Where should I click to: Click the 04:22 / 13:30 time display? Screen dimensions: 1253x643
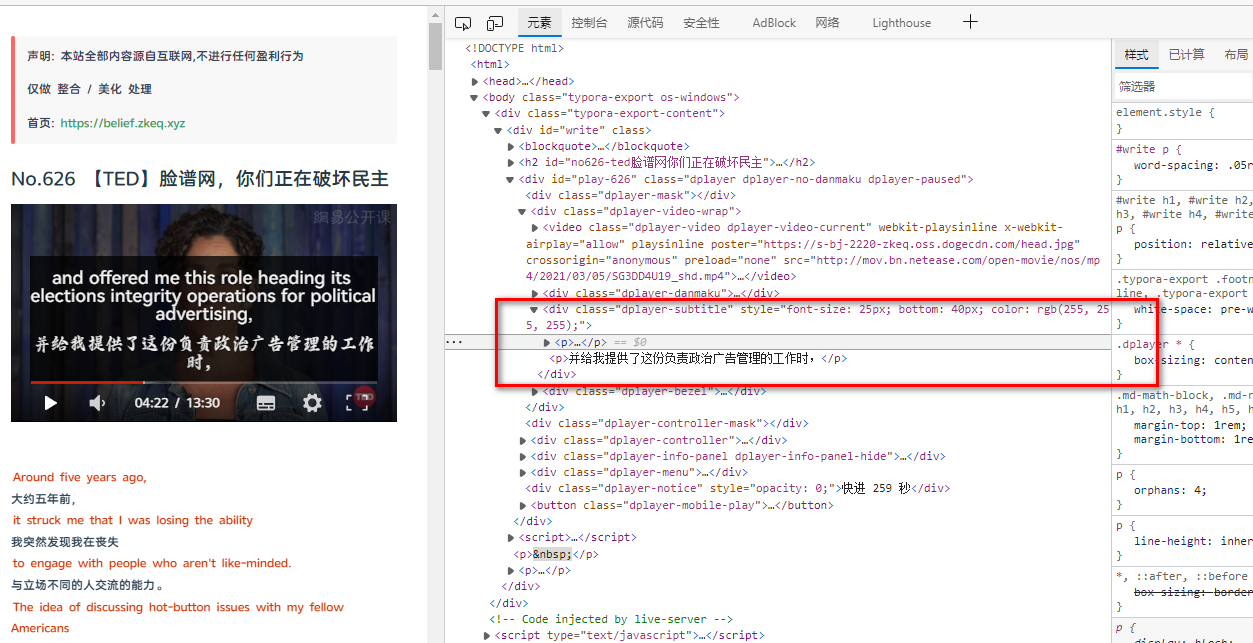pos(177,403)
